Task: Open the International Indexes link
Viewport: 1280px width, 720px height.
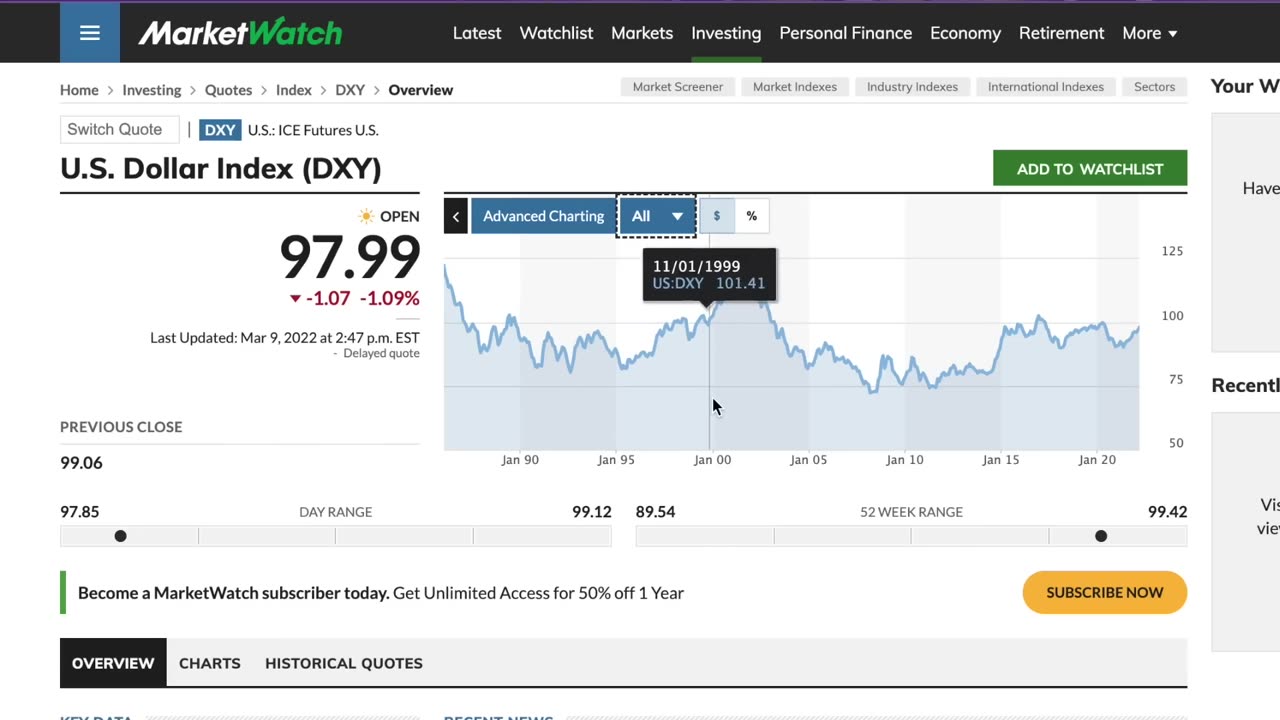Action: click(1046, 87)
